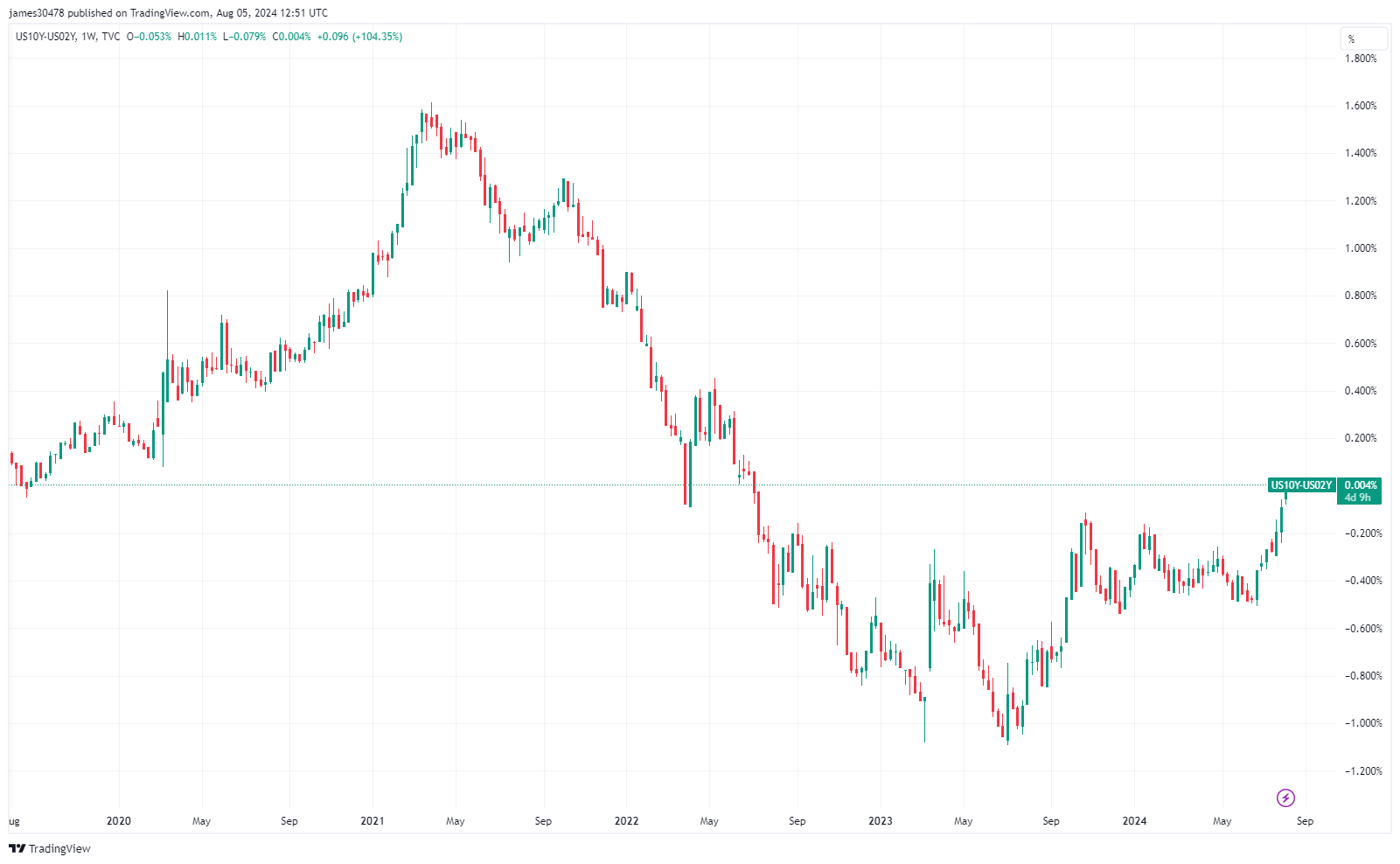Screen dimensions: 1400x864
Task: Click the May label right after 2020
Action: (201, 821)
